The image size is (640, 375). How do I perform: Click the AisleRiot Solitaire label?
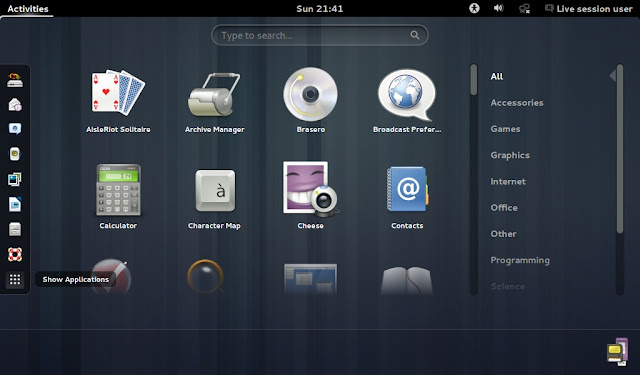[x=118, y=129]
